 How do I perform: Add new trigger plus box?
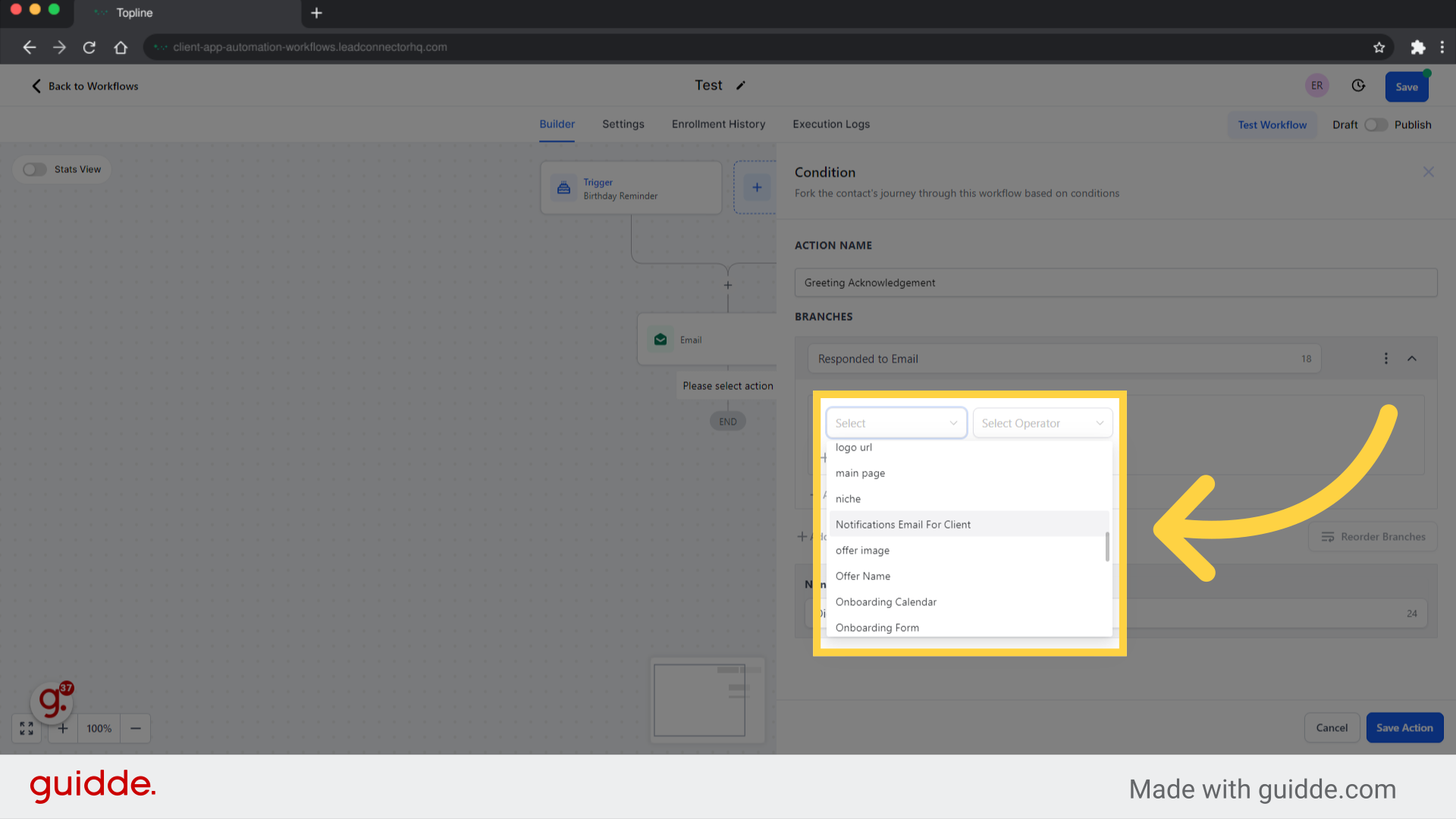[757, 187]
